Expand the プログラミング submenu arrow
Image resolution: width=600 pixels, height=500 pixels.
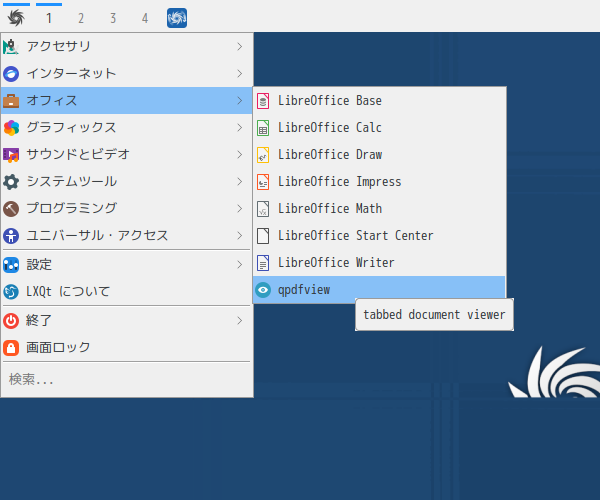click(x=240, y=208)
